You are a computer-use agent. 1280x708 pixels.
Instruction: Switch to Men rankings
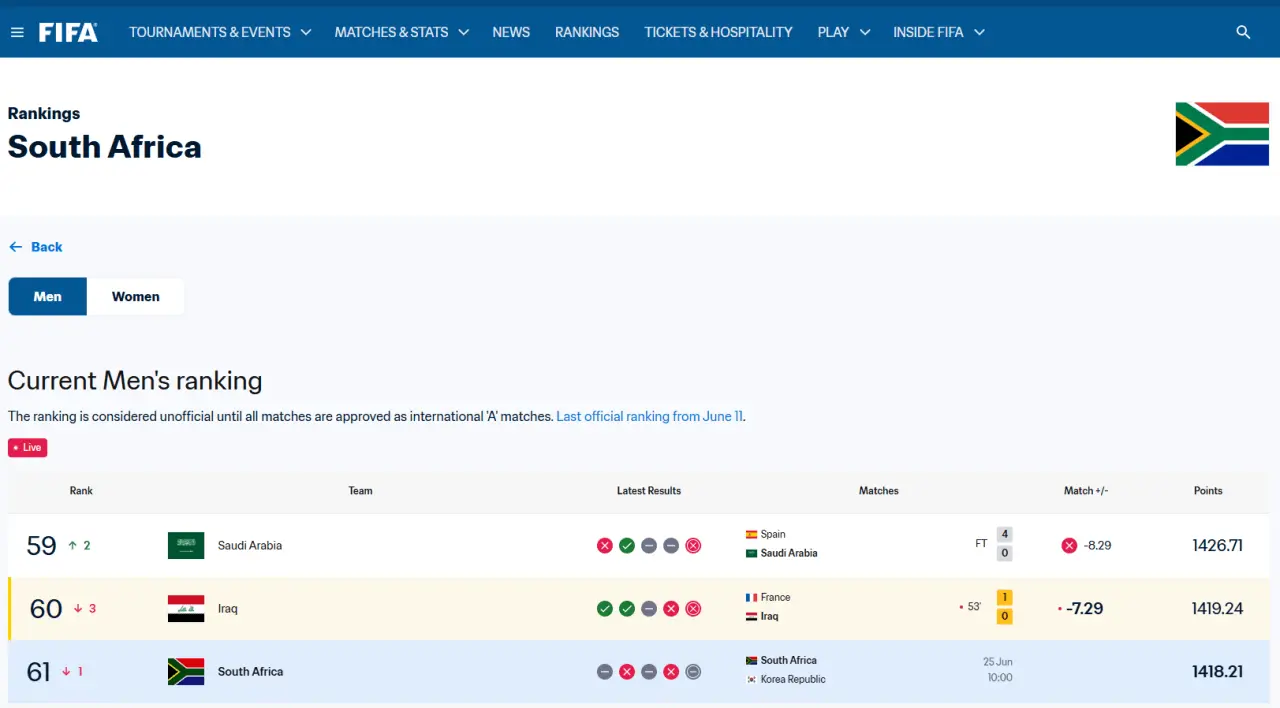click(x=48, y=296)
